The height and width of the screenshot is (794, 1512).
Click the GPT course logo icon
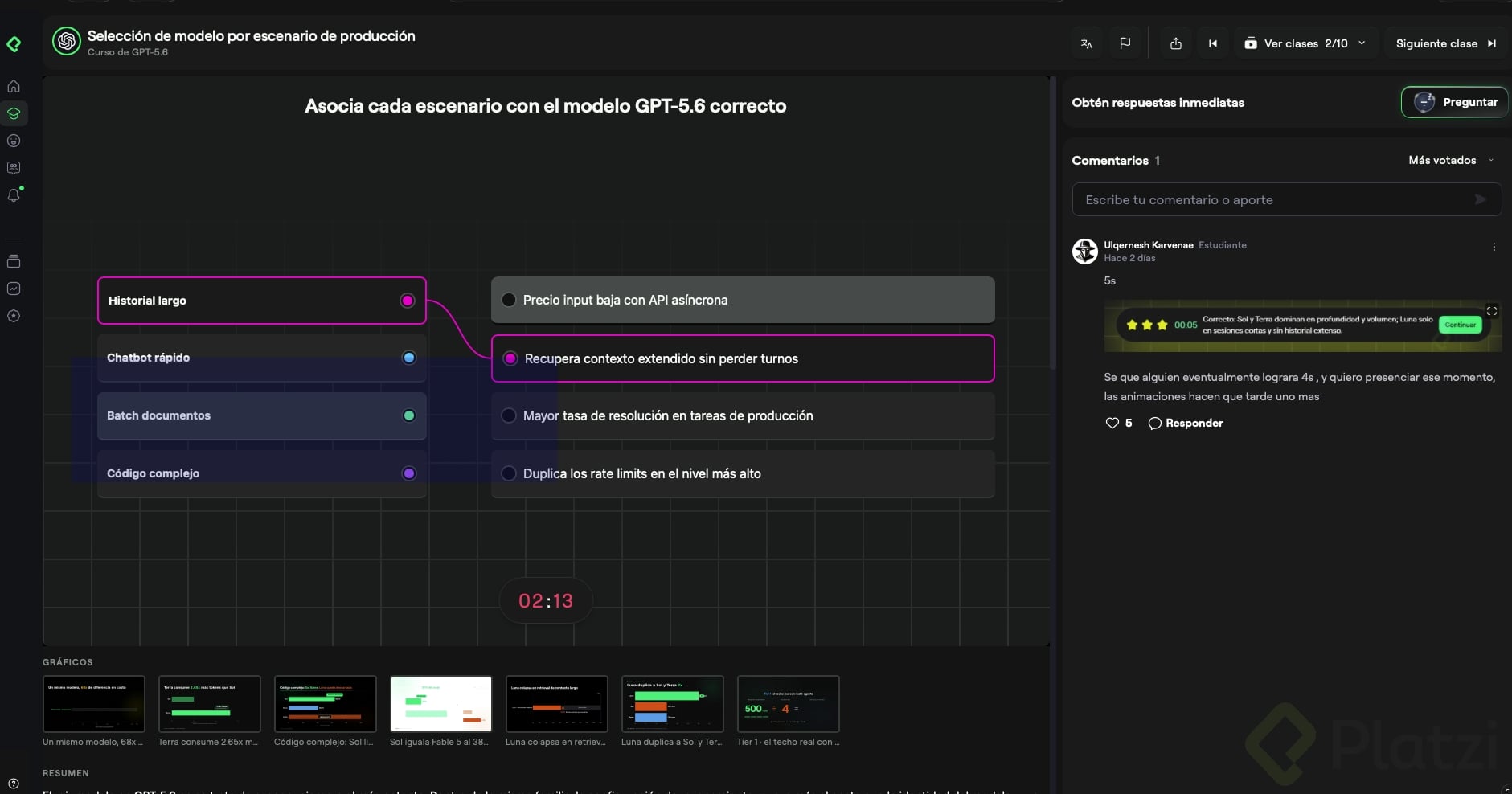pyautogui.click(x=67, y=41)
